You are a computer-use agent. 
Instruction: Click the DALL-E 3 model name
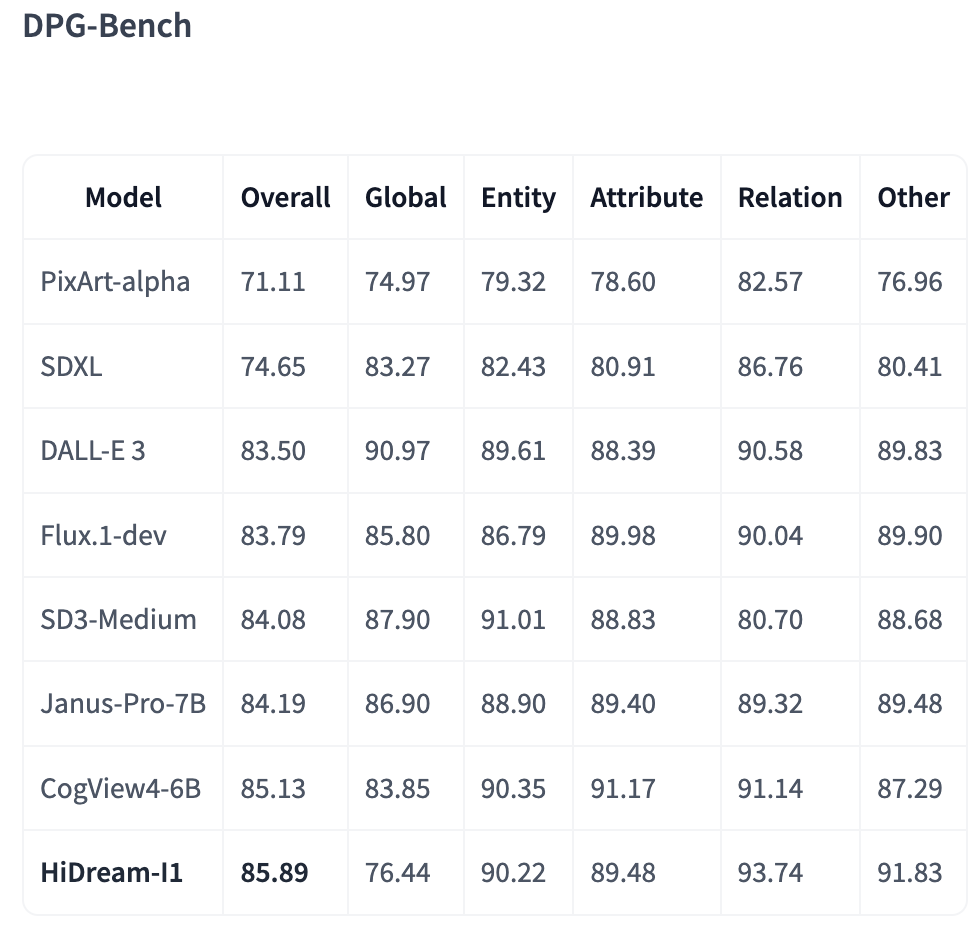[x=93, y=450]
